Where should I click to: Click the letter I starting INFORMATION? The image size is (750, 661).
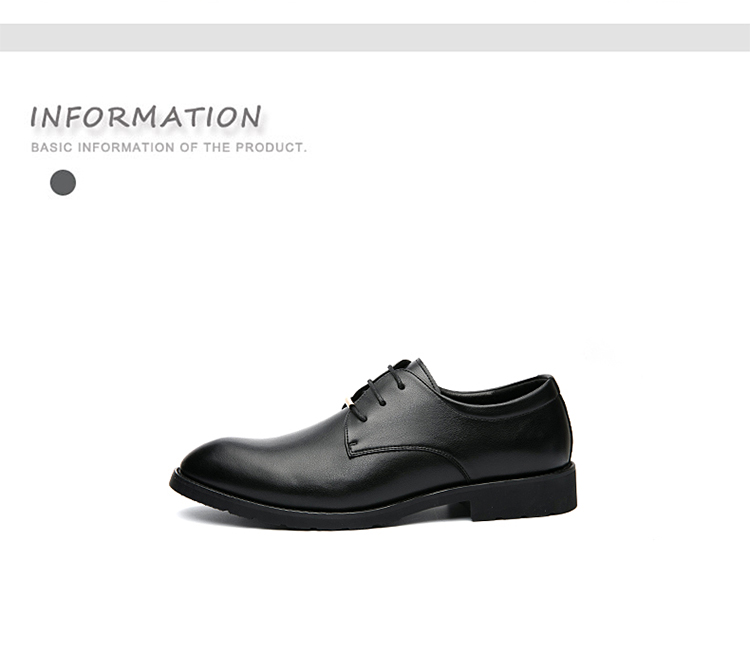click(34, 117)
